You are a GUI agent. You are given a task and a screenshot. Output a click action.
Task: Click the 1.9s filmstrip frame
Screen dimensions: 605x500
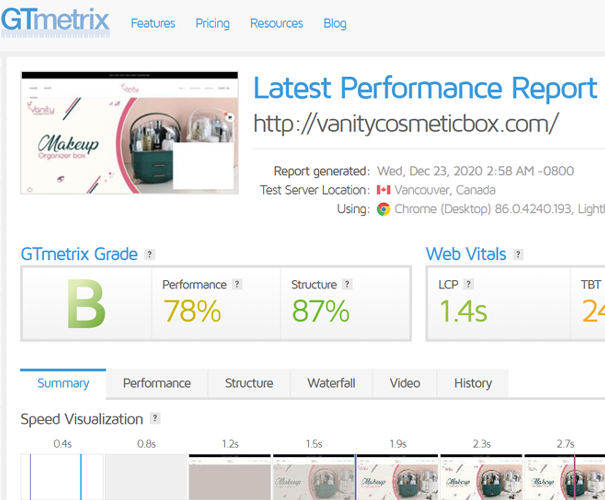point(397,477)
